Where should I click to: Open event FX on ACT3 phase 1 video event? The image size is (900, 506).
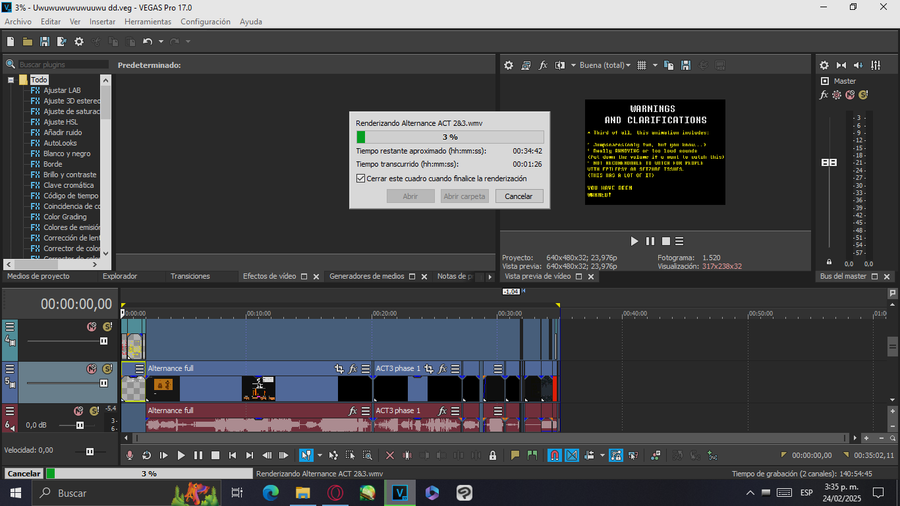pyautogui.click(x=442, y=369)
